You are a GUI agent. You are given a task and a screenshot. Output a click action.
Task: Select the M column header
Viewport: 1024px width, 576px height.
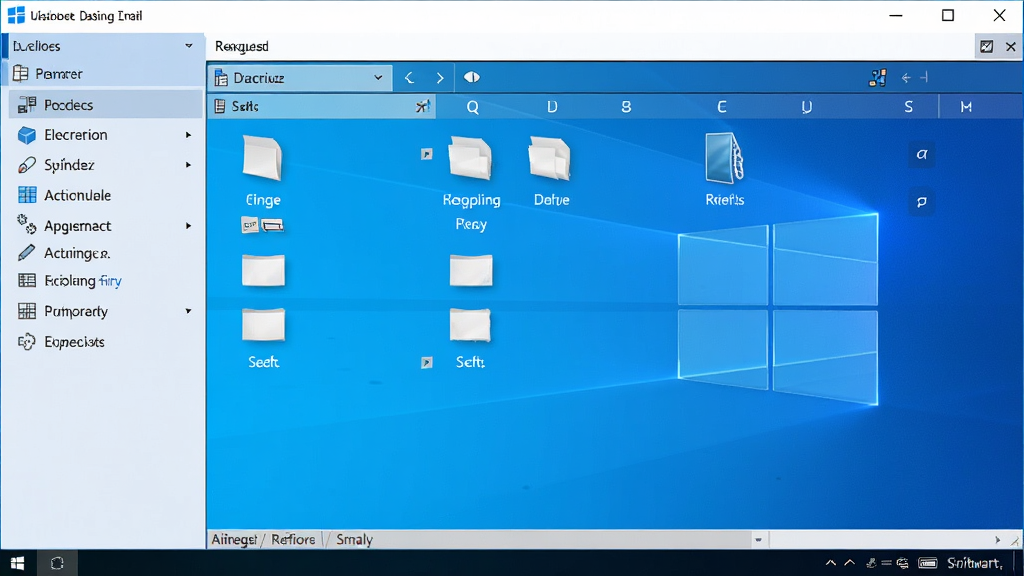coord(966,107)
